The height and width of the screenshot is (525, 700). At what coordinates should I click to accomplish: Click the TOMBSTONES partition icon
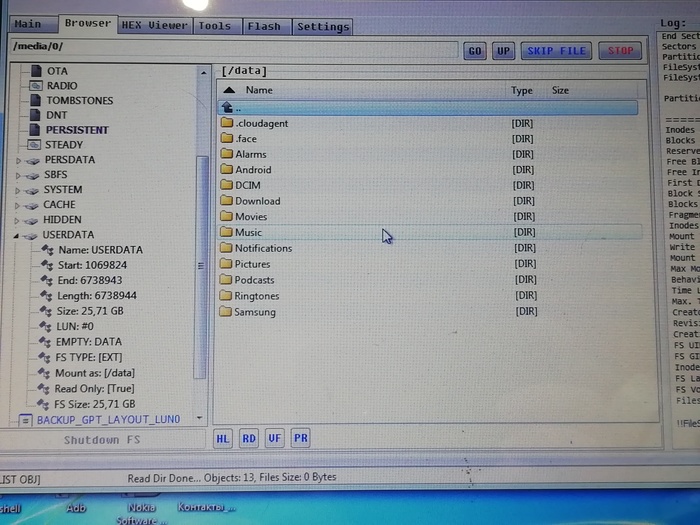pyautogui.click(x=36, y=100)
